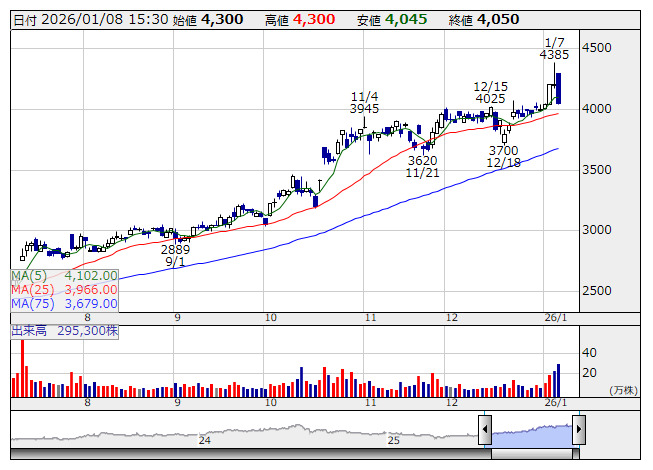Select the MA(5) legend entry
Screen dimensions: 653x470
[x=65, y=275]
